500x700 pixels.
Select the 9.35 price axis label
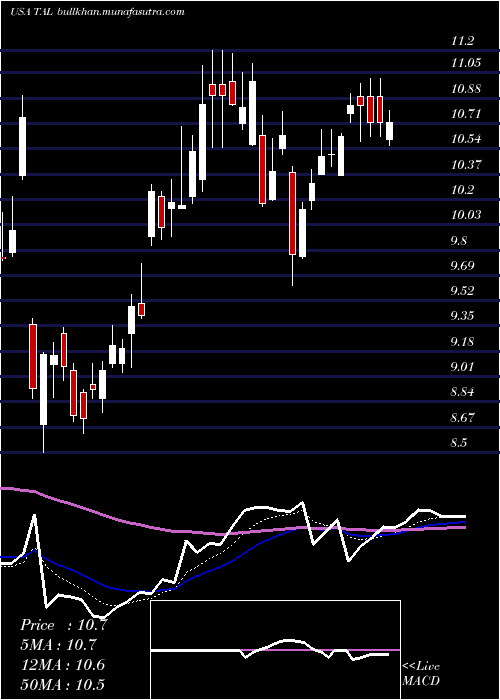coord(462,317)
